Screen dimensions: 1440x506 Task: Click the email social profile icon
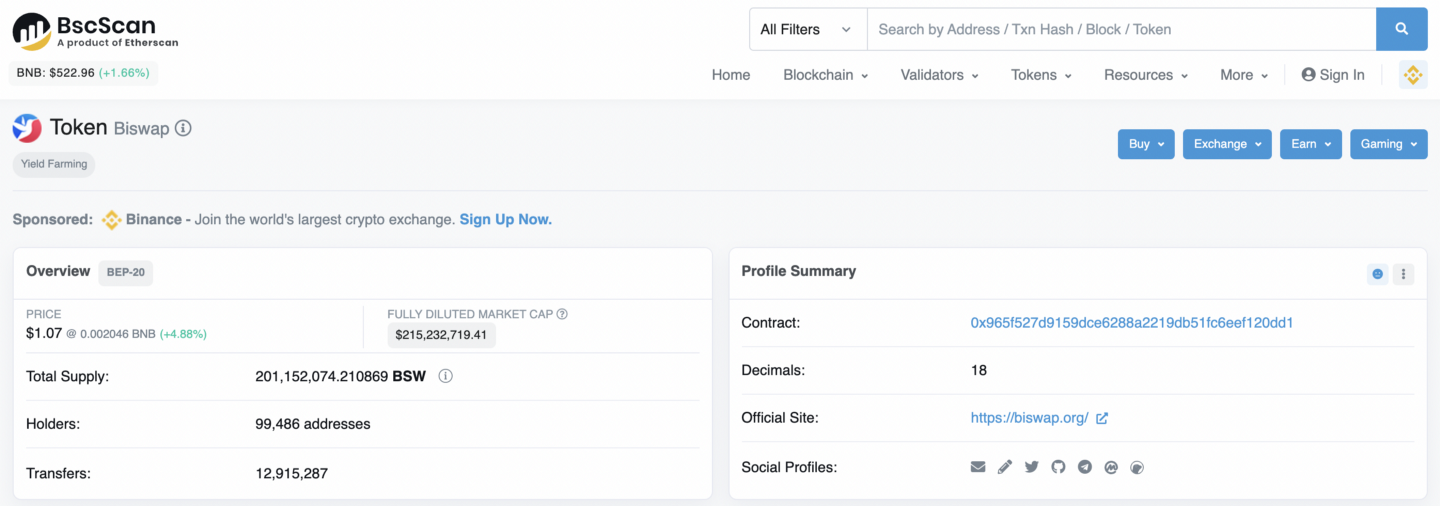(978, 467)
